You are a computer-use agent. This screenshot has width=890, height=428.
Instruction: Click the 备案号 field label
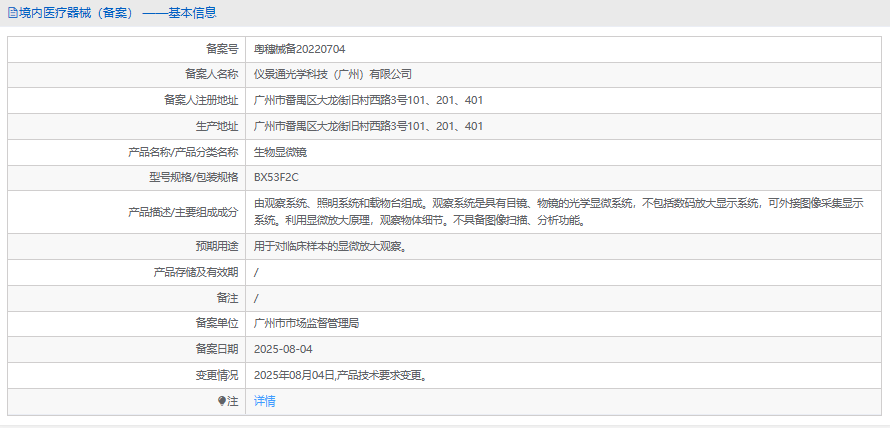click(x=222, y=49)
